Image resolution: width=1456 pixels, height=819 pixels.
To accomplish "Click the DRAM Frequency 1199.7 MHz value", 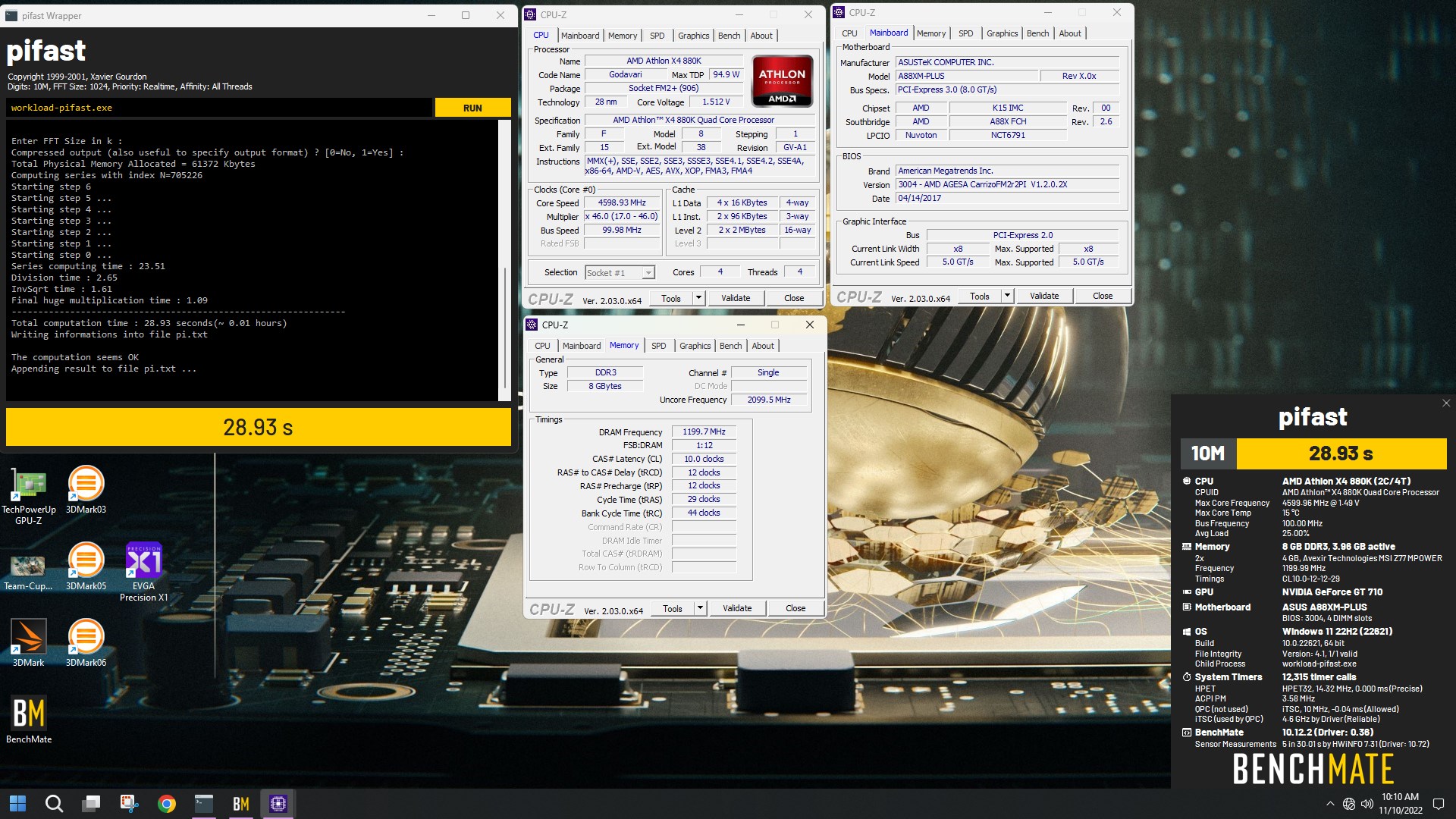I will click(704, 431).
